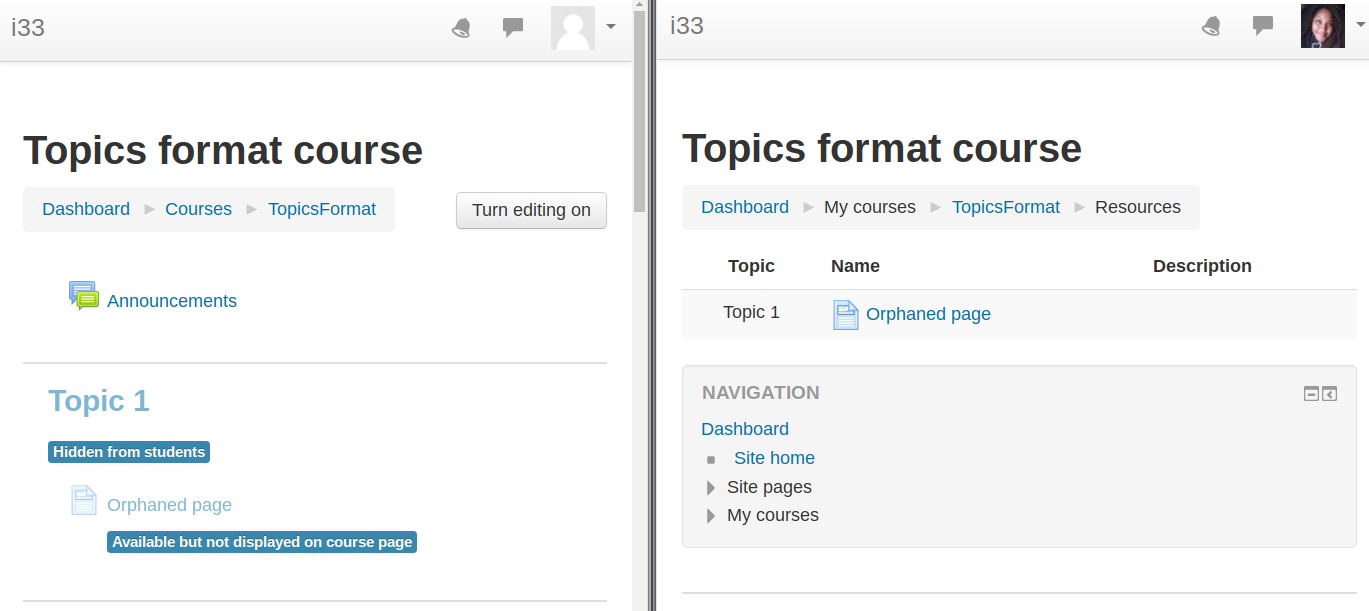Open Announcements forum link
Viewport: 1369px width, 611px height.
coord(172,301)
